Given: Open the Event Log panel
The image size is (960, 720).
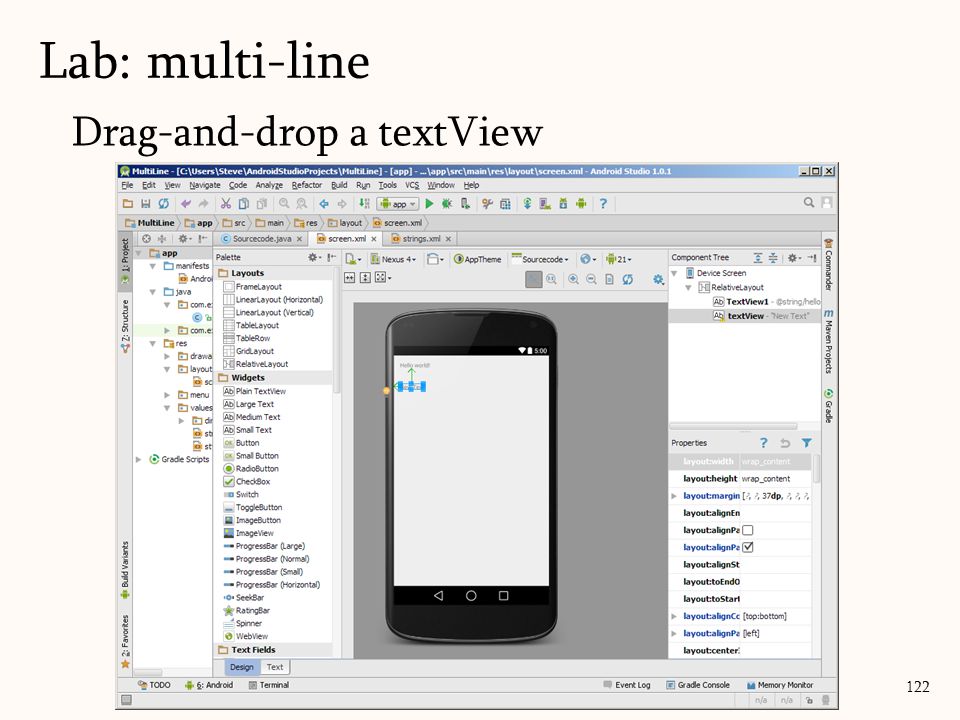Looking at the screenshot, I should 626,685.
